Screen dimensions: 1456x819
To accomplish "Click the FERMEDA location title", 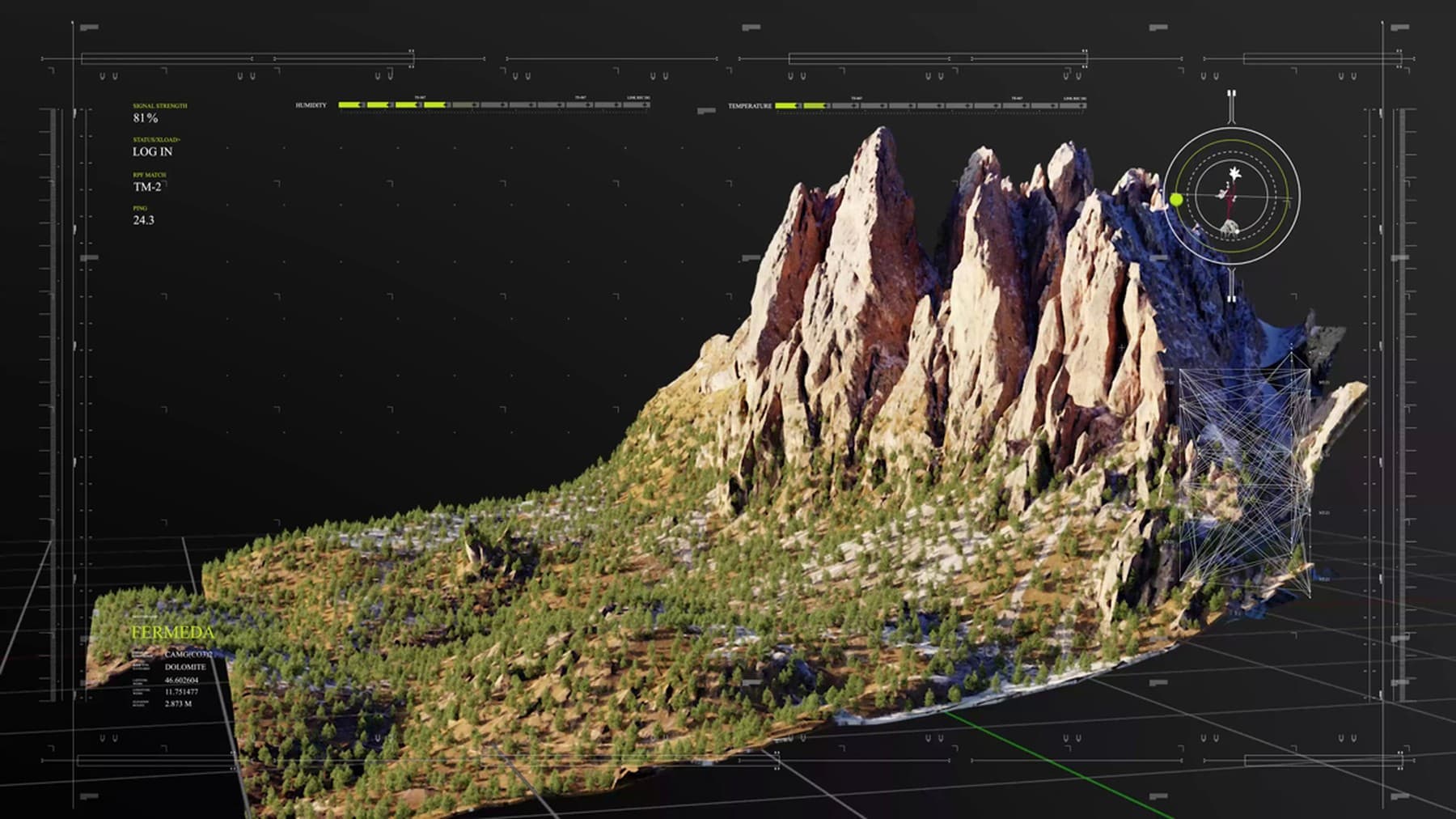I will tap(173, 632).
